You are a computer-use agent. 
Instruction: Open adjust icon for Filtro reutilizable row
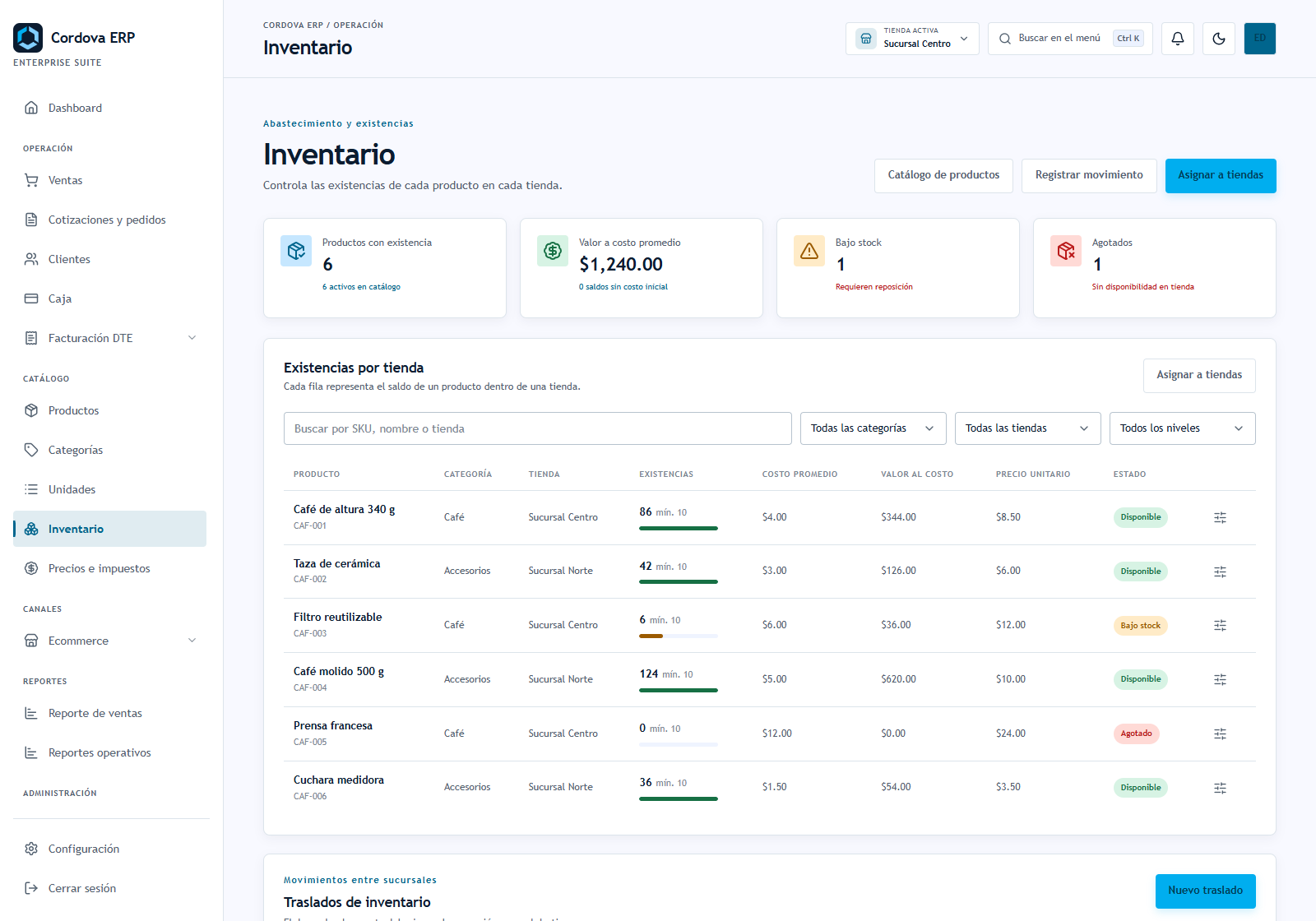(x=1220, y=626)
